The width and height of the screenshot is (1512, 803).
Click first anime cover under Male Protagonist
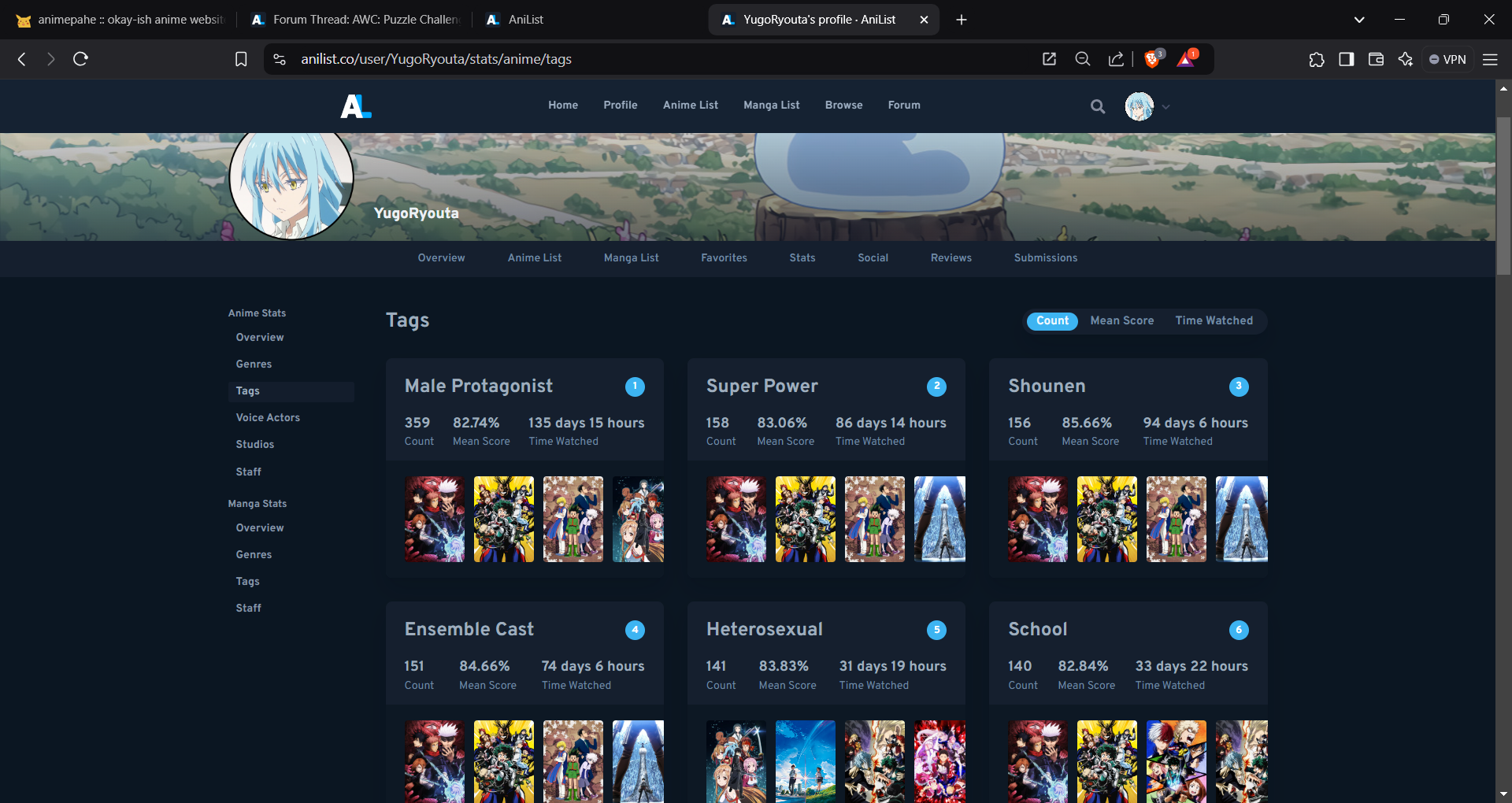pyautogui.click(x=434, y=519)
